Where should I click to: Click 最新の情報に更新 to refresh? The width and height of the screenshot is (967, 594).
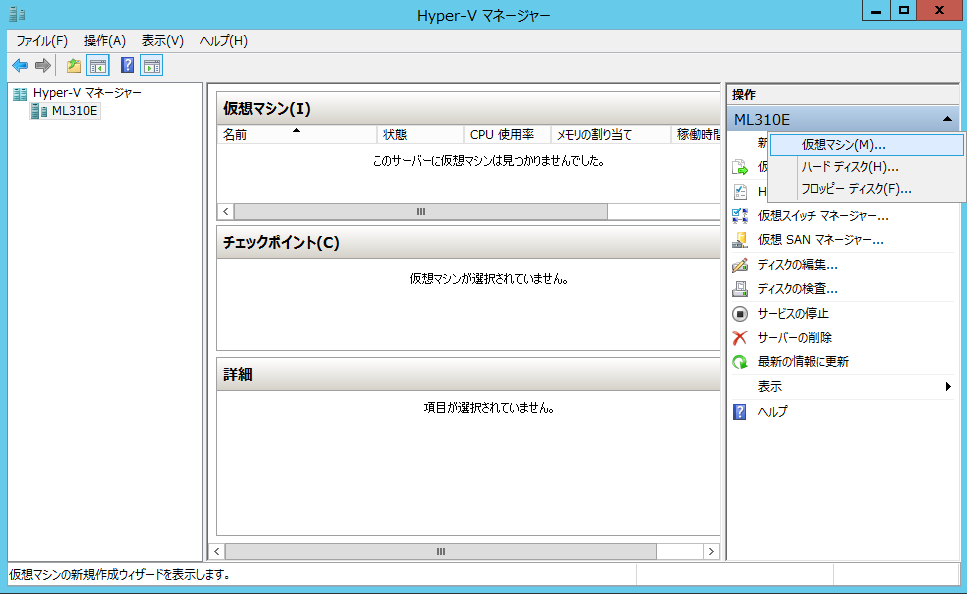click(x=803, y=362)
